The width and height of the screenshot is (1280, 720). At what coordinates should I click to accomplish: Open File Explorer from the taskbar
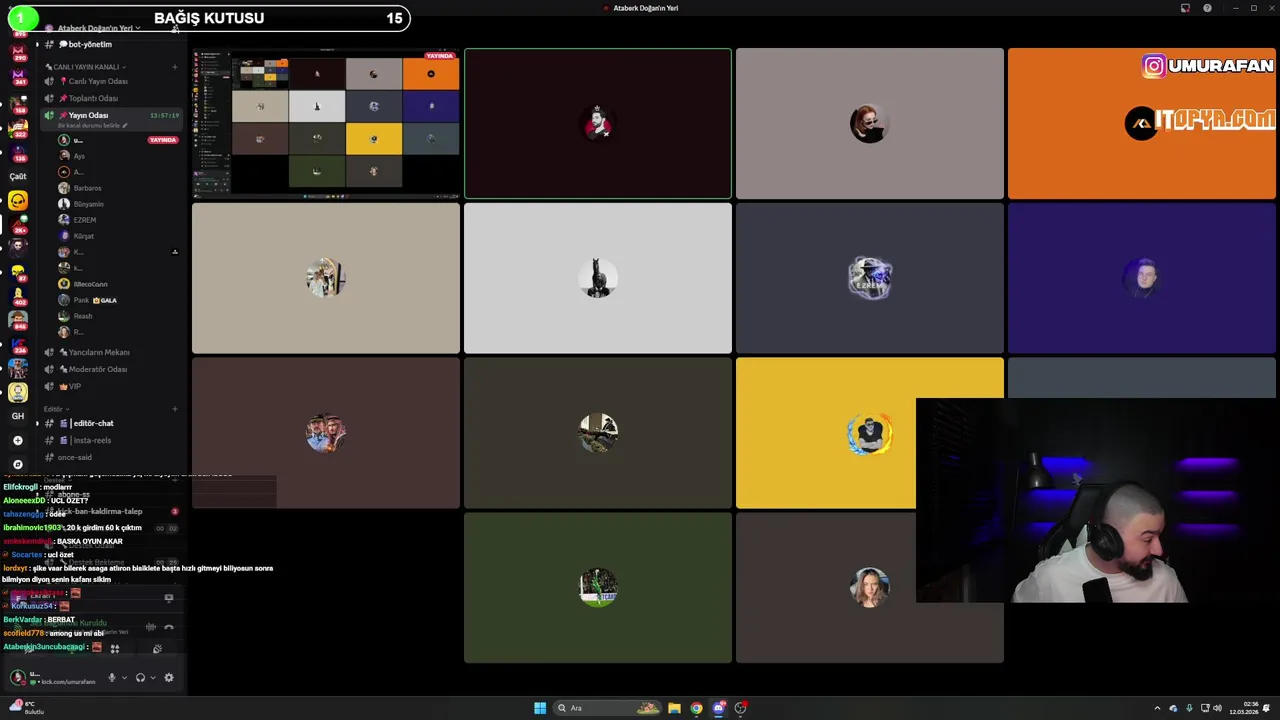point(674,708)
